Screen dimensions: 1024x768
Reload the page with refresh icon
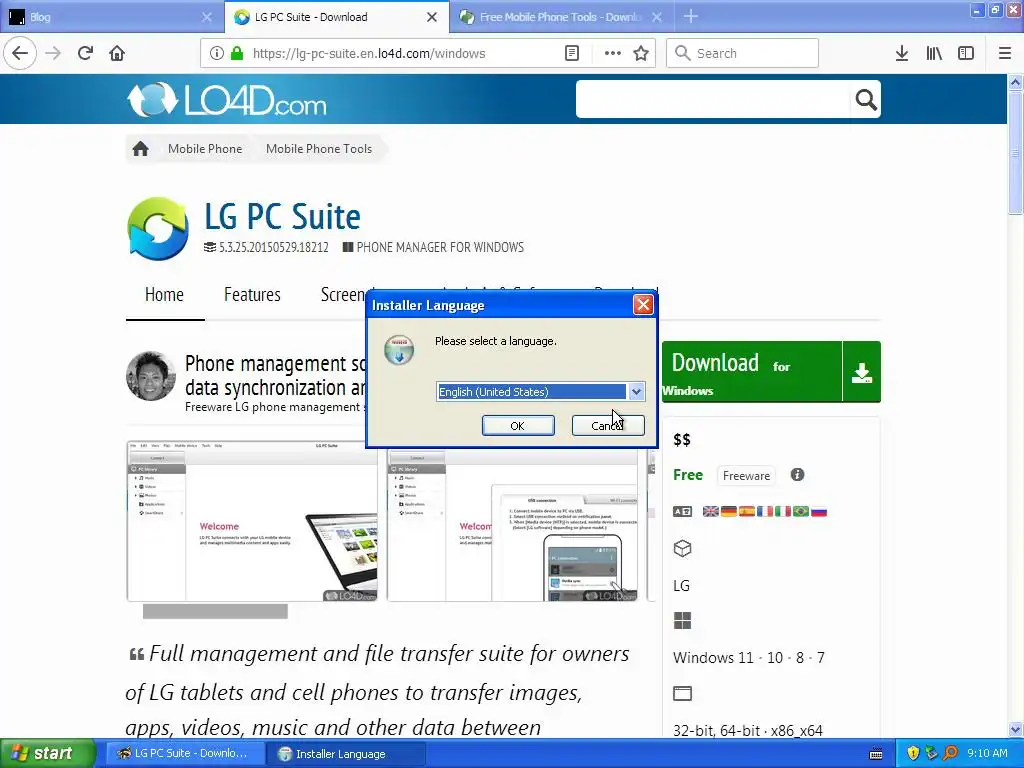85,53
